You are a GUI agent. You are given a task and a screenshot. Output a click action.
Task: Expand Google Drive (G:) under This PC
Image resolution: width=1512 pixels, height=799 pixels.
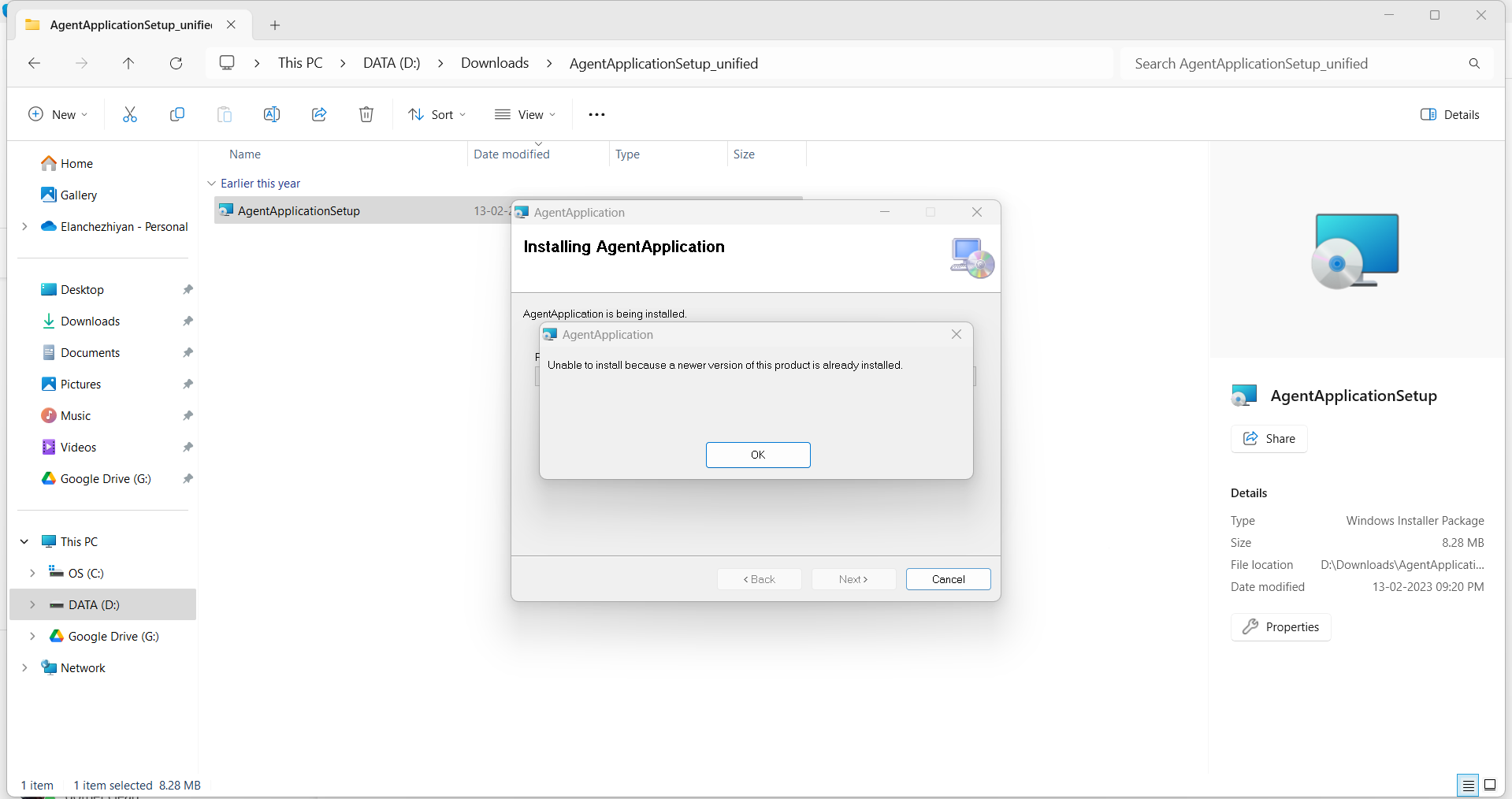(x=32, y=636)
